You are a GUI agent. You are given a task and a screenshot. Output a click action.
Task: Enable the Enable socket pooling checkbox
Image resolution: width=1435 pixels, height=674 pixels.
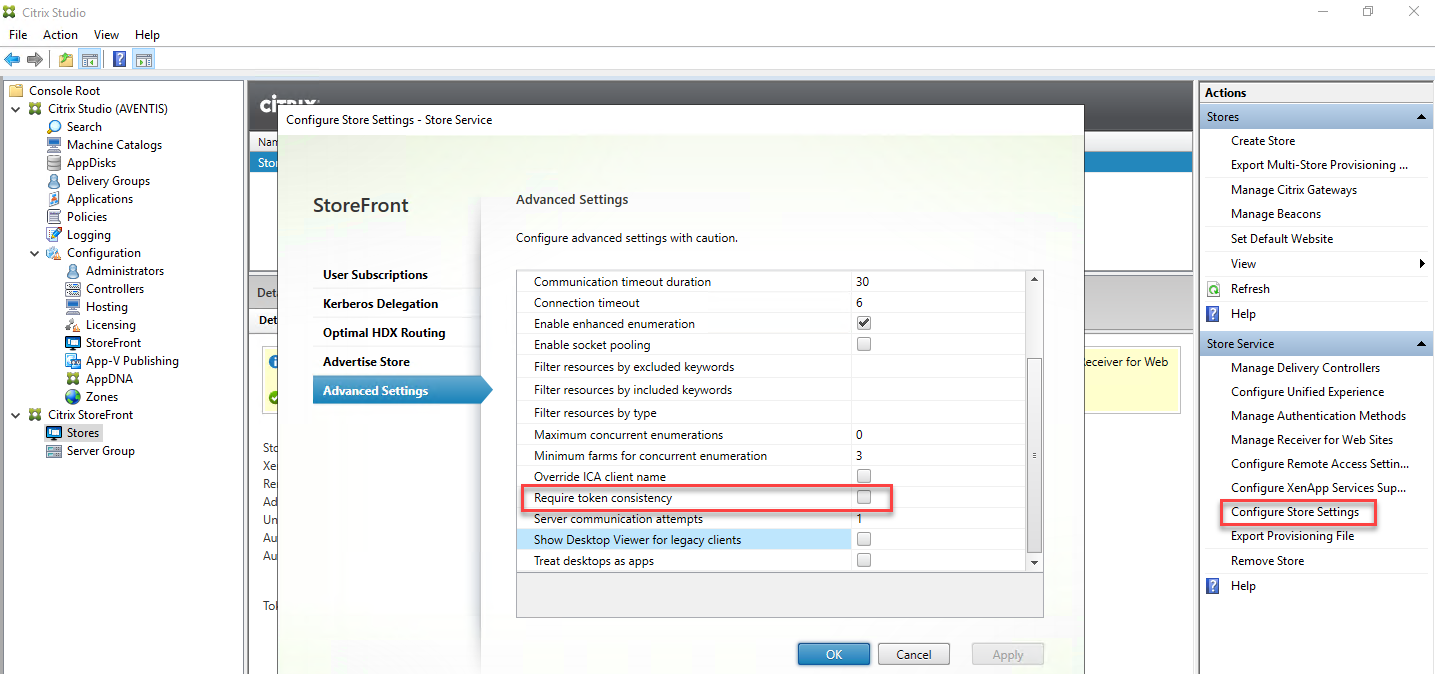click(863, 343)
